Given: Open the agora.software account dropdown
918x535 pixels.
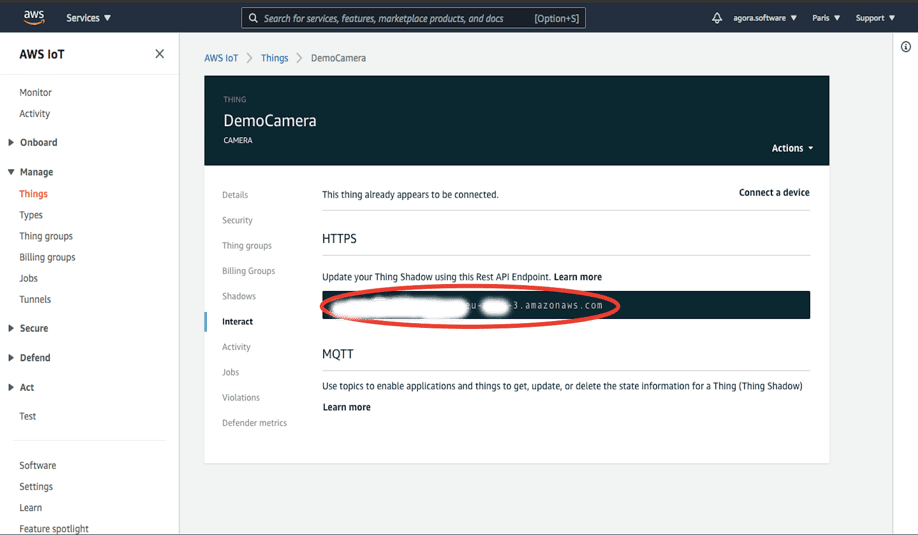Looking at the screenshot, I should tap(765, 18).
